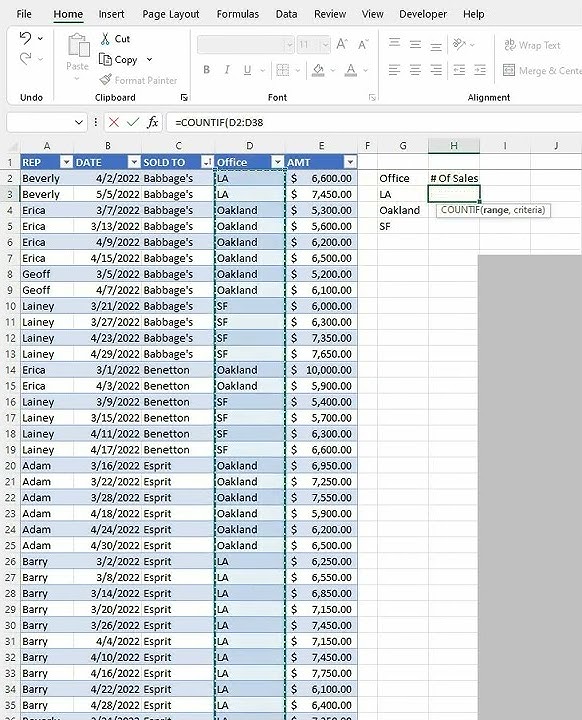Image resolution: width=582 pixels, height=720 pixels.
Task: Click the SF label cell in column G
Action: pyautogui.click(x=403, y=226)
